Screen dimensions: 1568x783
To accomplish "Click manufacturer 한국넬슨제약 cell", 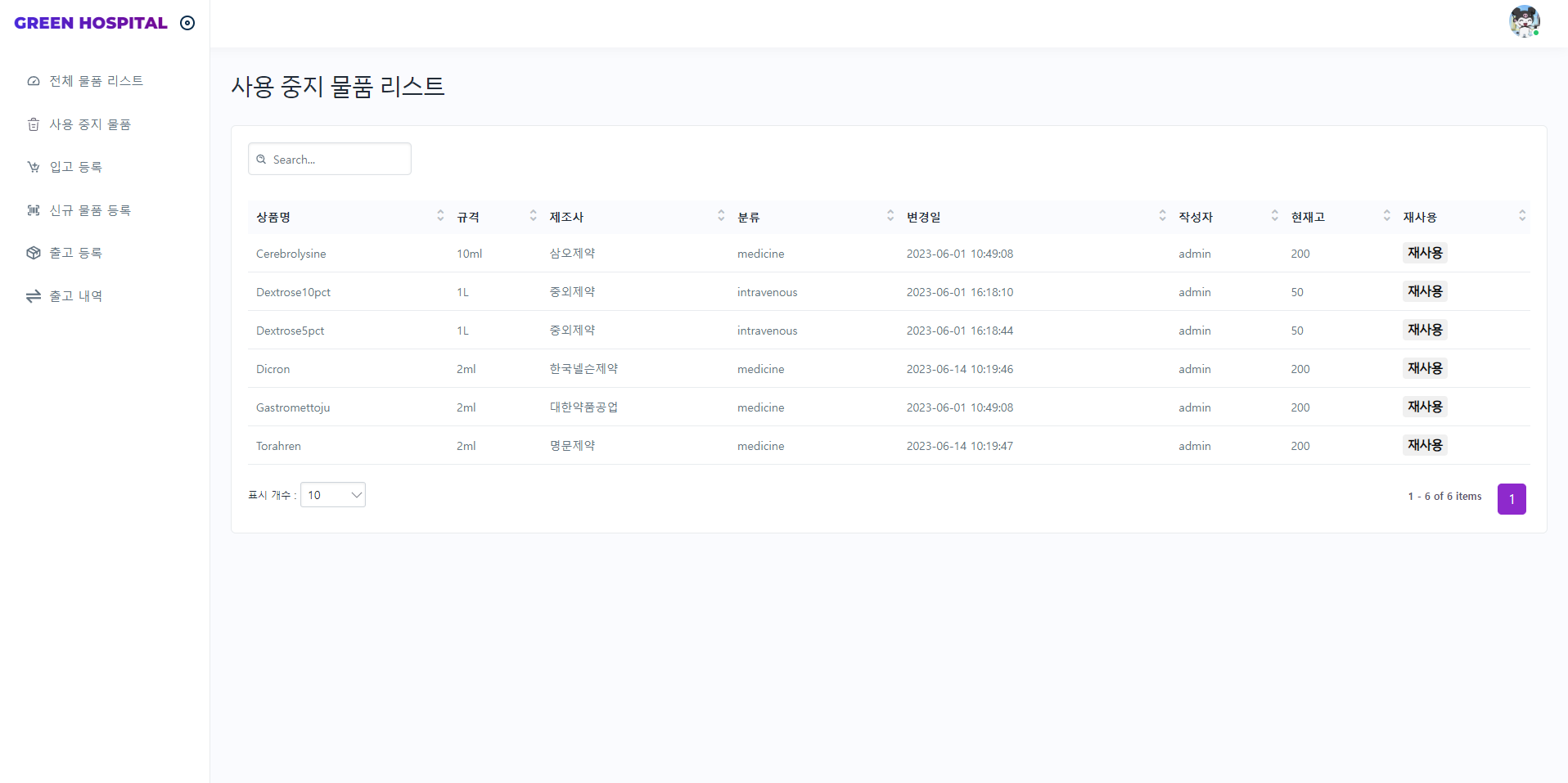I will pyautogui.click(x=583, y=369).
